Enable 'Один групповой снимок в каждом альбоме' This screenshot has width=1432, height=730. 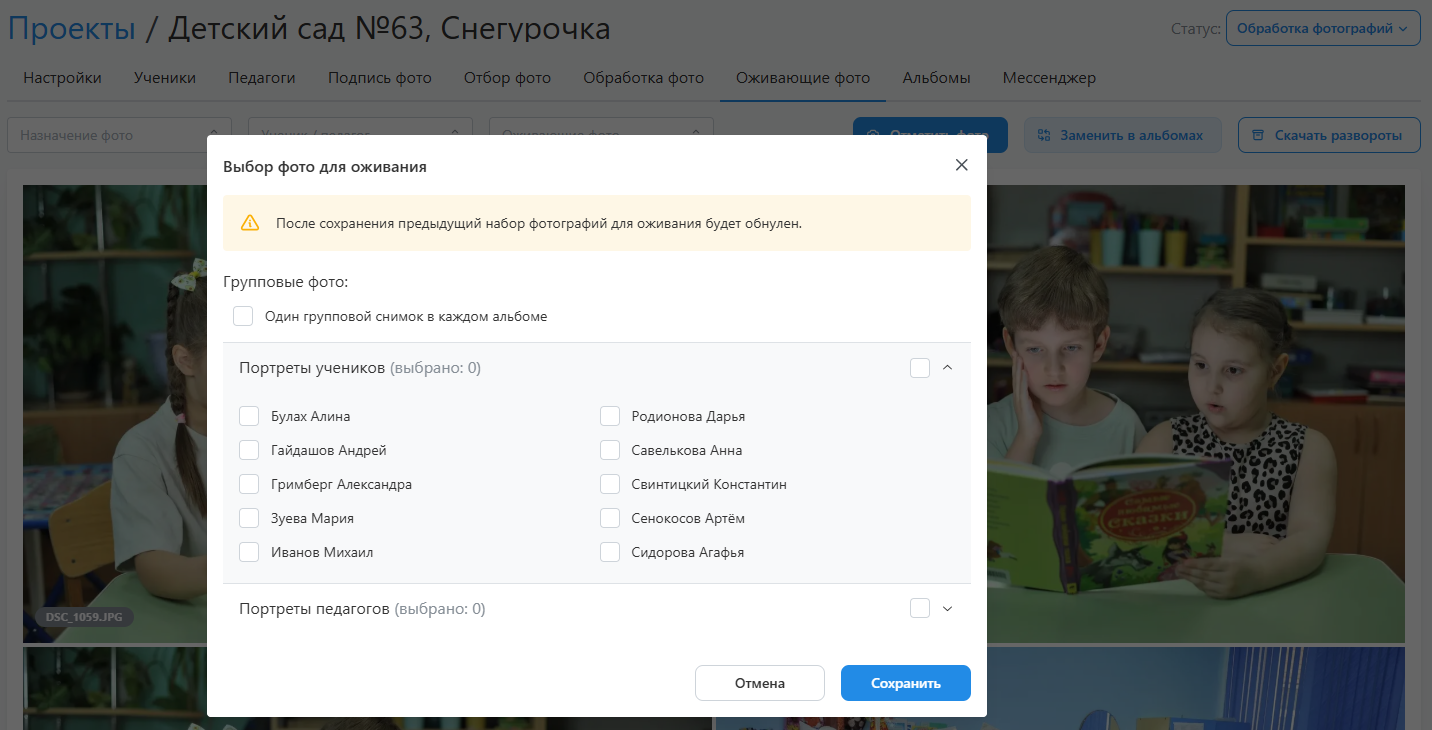243,316
